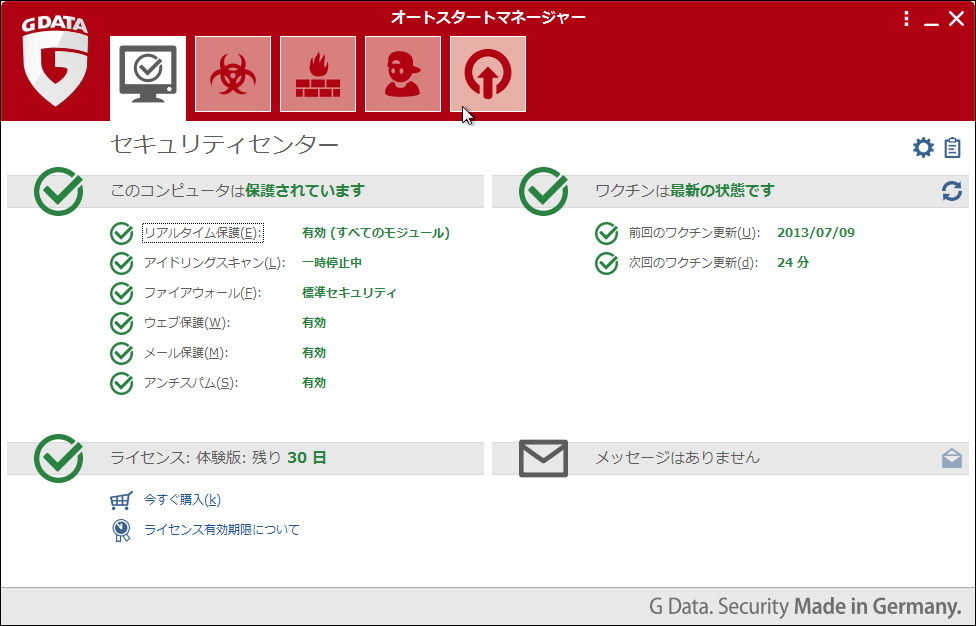
Task: Click the セキュリティセンター heading
Action: coord(225,144)
